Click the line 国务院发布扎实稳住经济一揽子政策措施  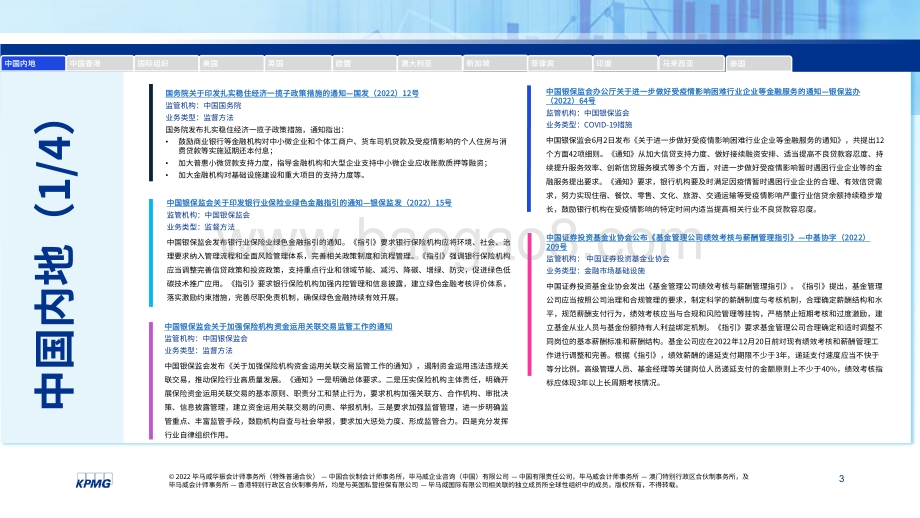point(255,130)
